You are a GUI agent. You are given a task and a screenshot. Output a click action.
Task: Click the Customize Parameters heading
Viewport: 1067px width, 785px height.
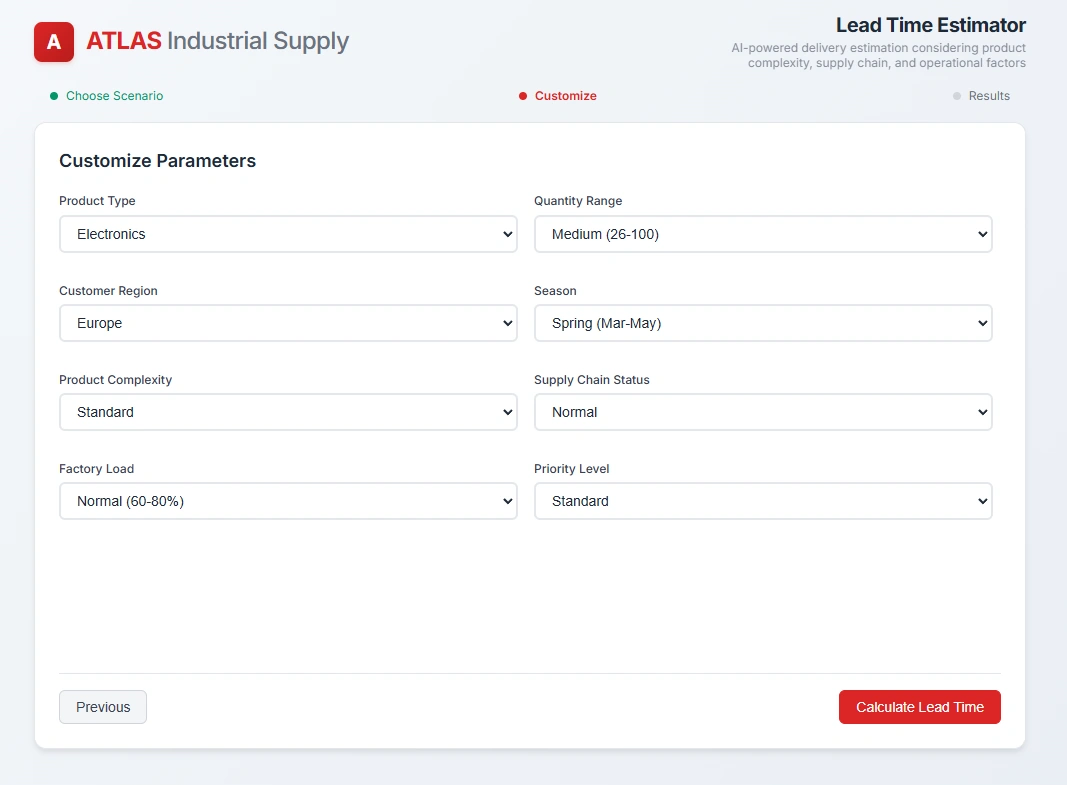coord(157,161)
